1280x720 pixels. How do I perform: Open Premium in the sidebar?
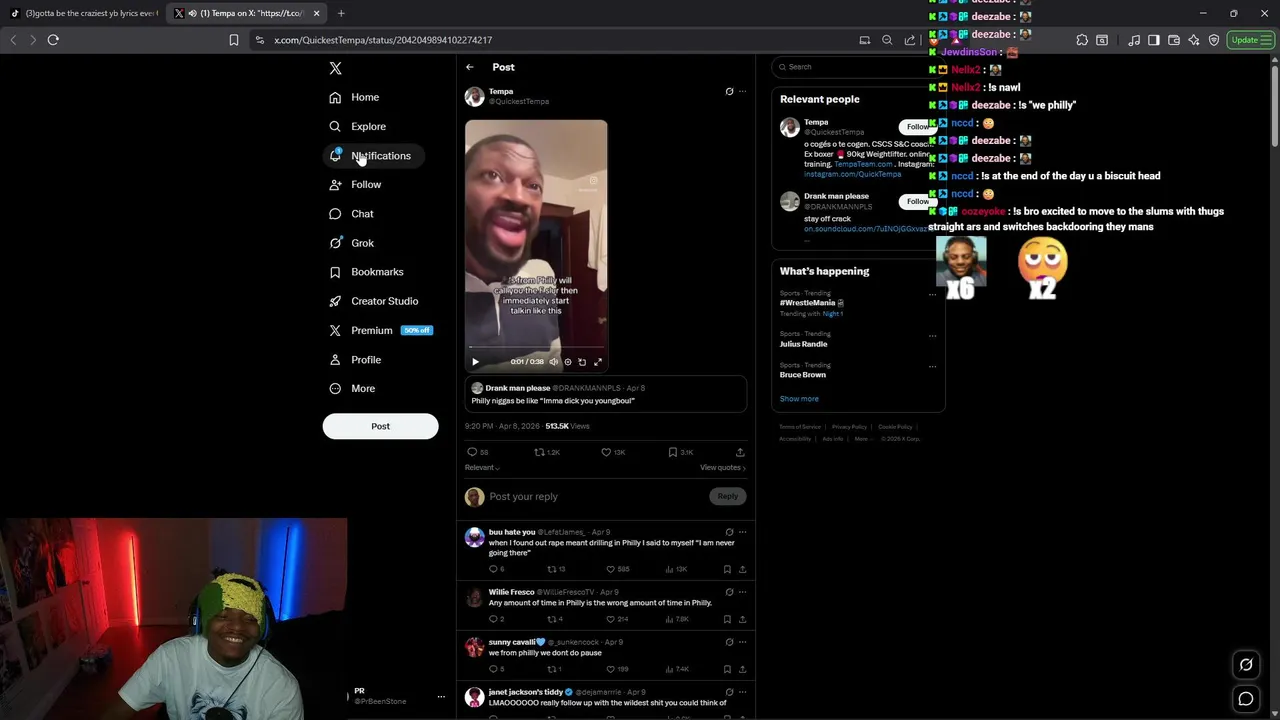380,330
